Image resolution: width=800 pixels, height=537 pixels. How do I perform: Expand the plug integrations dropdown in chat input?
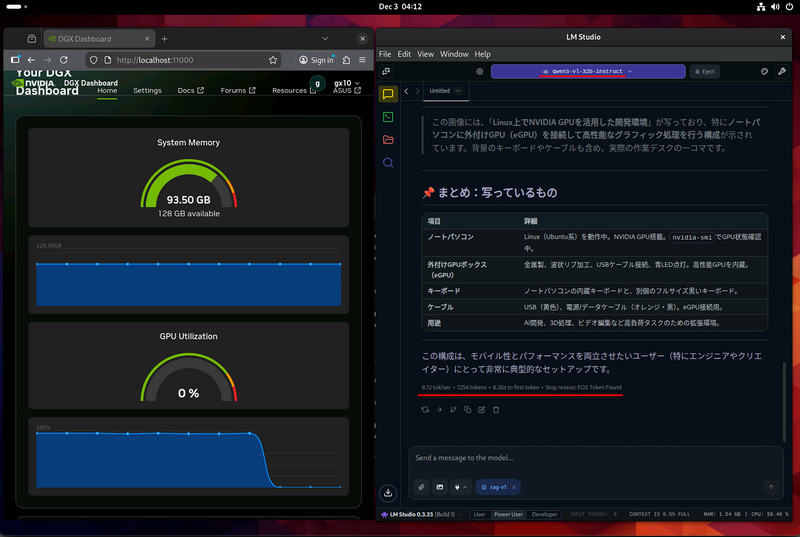[460, 487]
